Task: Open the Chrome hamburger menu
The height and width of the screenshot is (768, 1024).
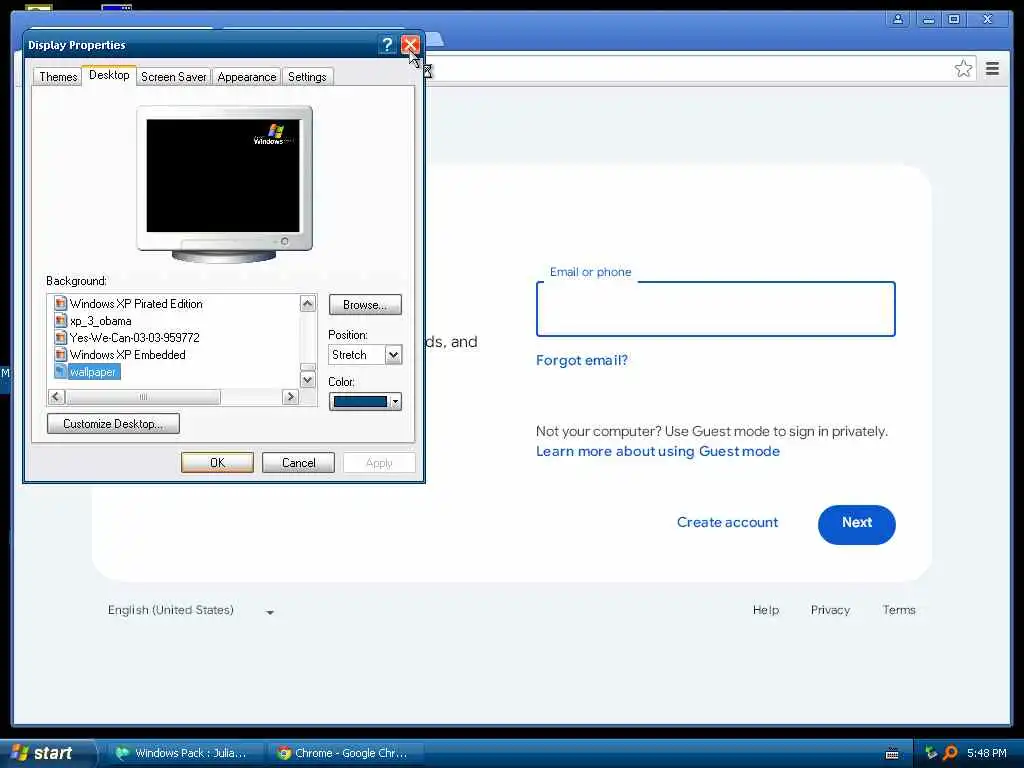Action: (992, 69)
